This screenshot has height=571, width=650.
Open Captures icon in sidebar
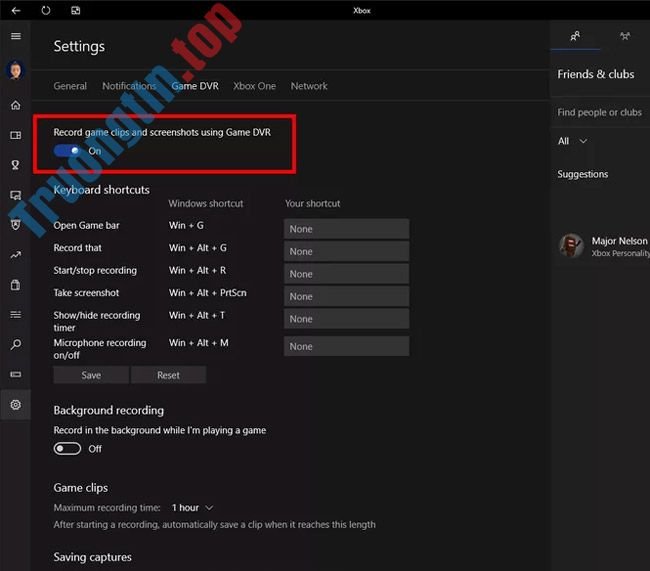click(16, 195)
